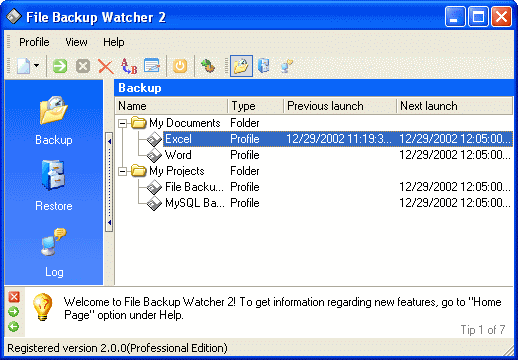Close the tip panel with red X

click(x=14, y=297)
